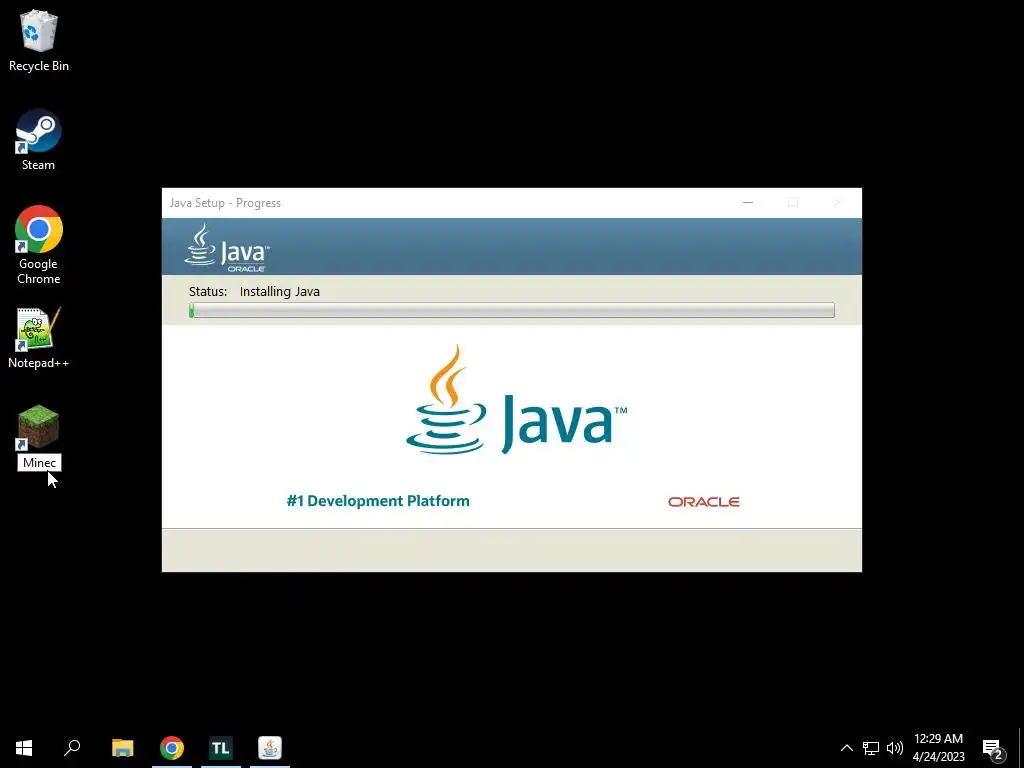1024x768 pixels.
Task: Switch to Chrome in the taskbar
Action: pos(172,748)
